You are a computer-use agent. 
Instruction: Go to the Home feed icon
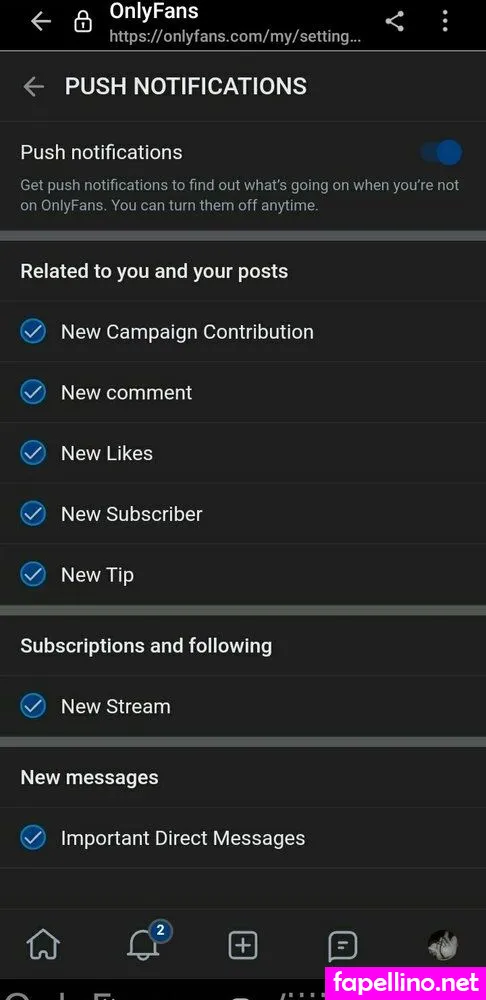[x=43, y=945]
